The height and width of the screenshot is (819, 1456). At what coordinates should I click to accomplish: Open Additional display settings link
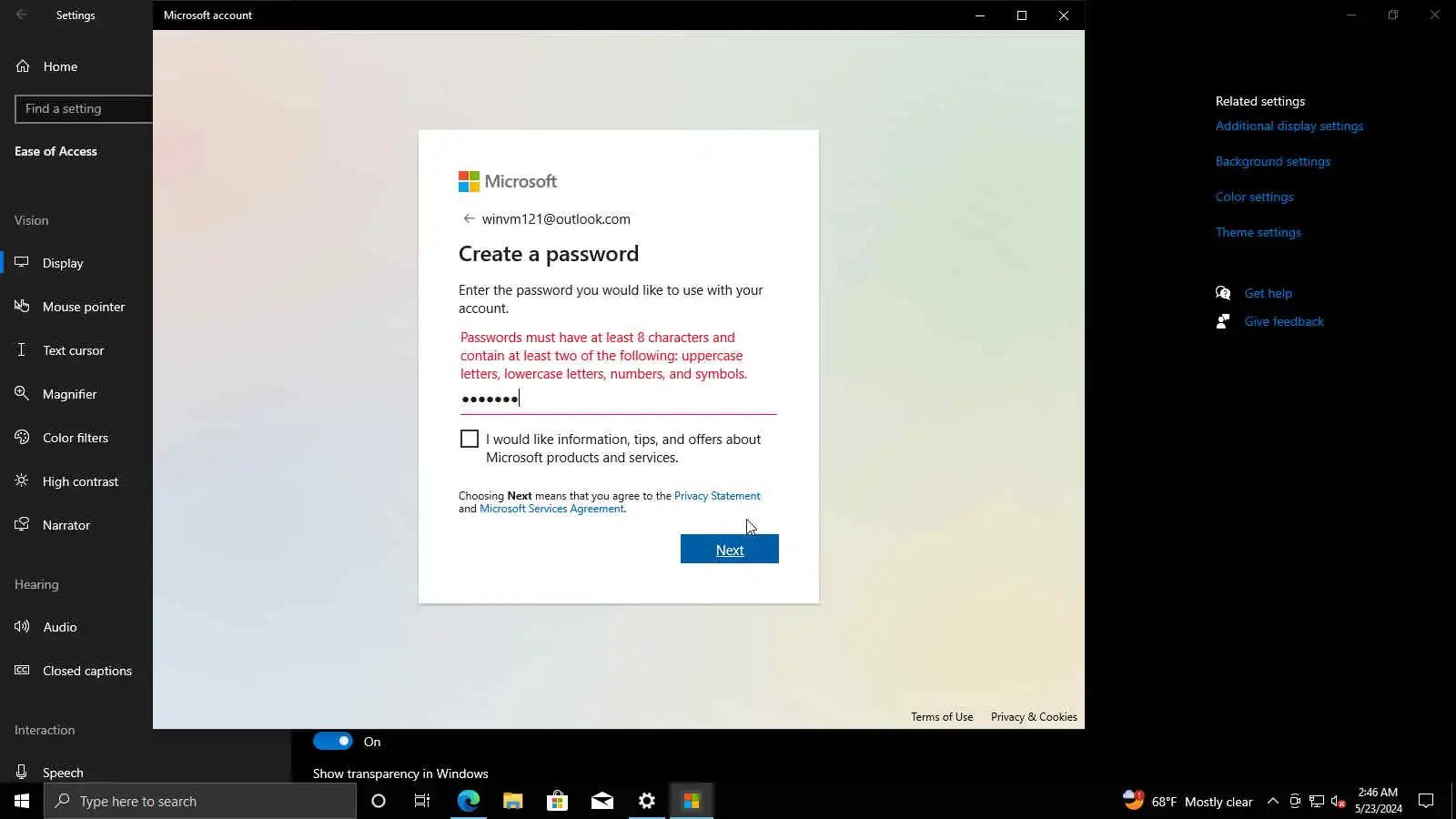click(x=1289, y=126)
